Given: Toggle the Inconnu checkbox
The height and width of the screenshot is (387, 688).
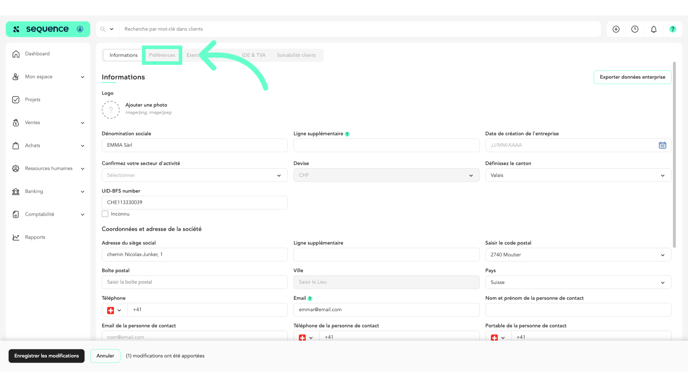Looking at the screenshot, I should (x=105, y=214).
